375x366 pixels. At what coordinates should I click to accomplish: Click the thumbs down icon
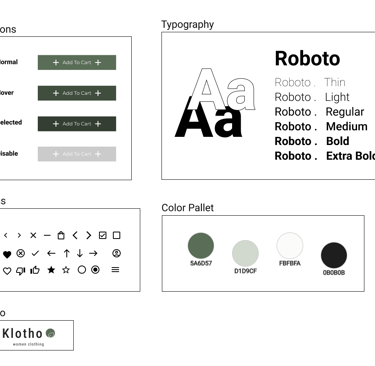click(21, 271)
